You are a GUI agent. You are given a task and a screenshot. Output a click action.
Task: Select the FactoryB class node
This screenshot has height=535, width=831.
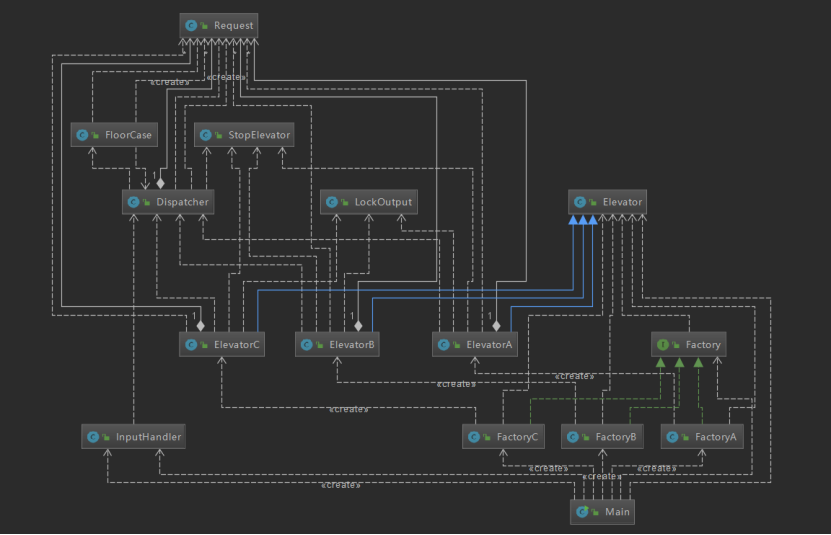coord(603,437)
